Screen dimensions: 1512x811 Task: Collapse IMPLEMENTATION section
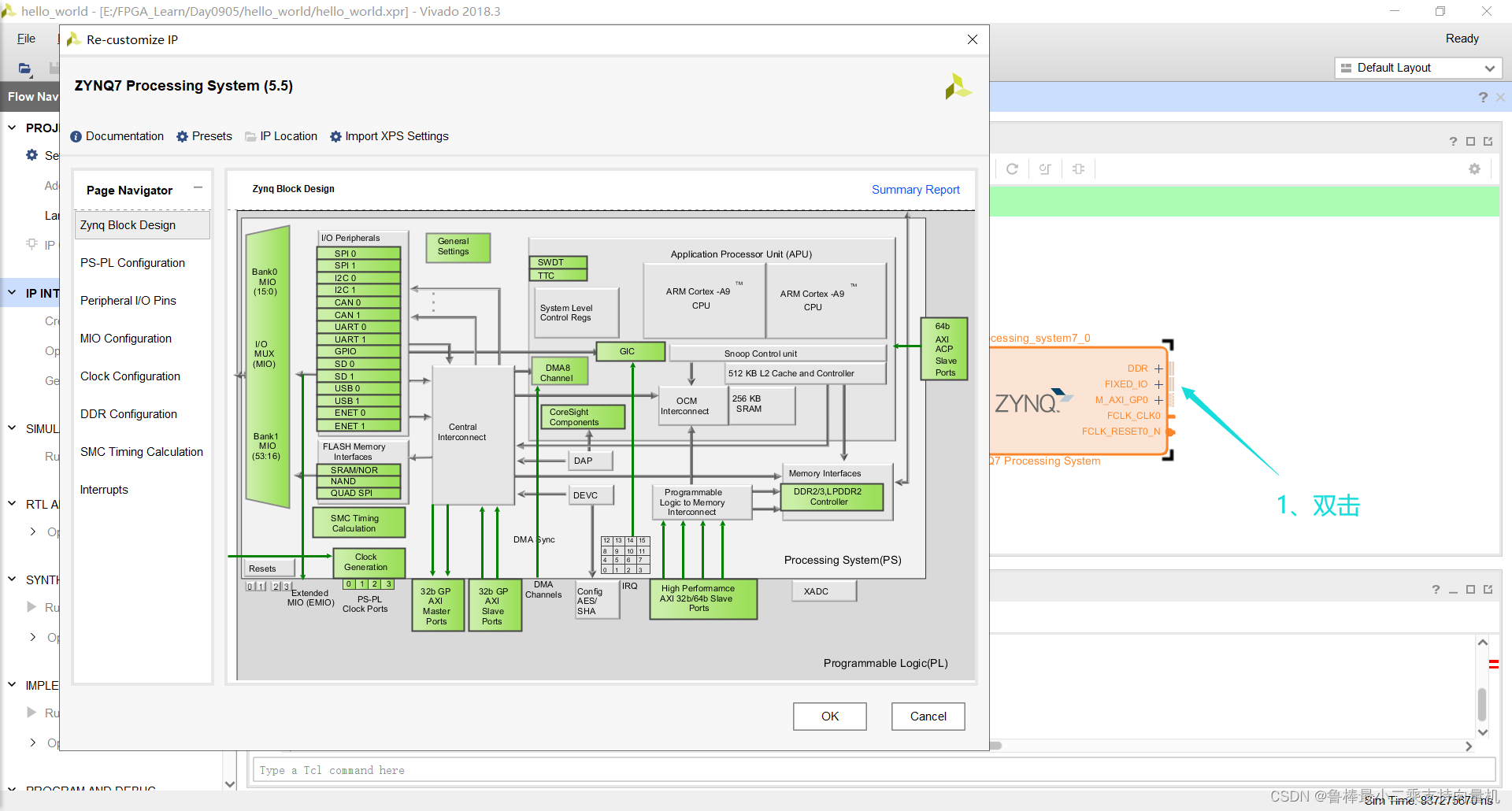[12, 685]
